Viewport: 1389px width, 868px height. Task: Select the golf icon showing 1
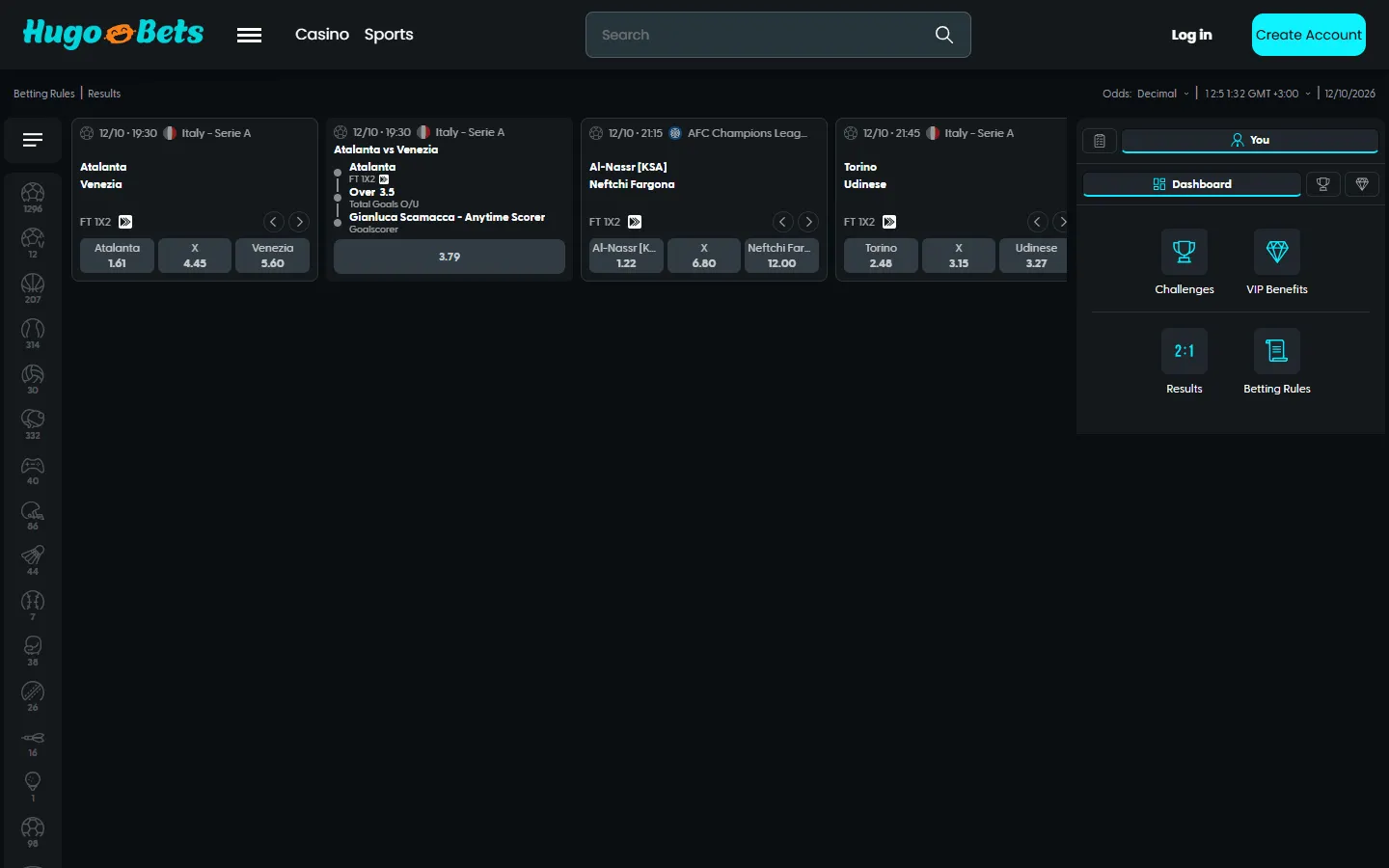[33, 786]
